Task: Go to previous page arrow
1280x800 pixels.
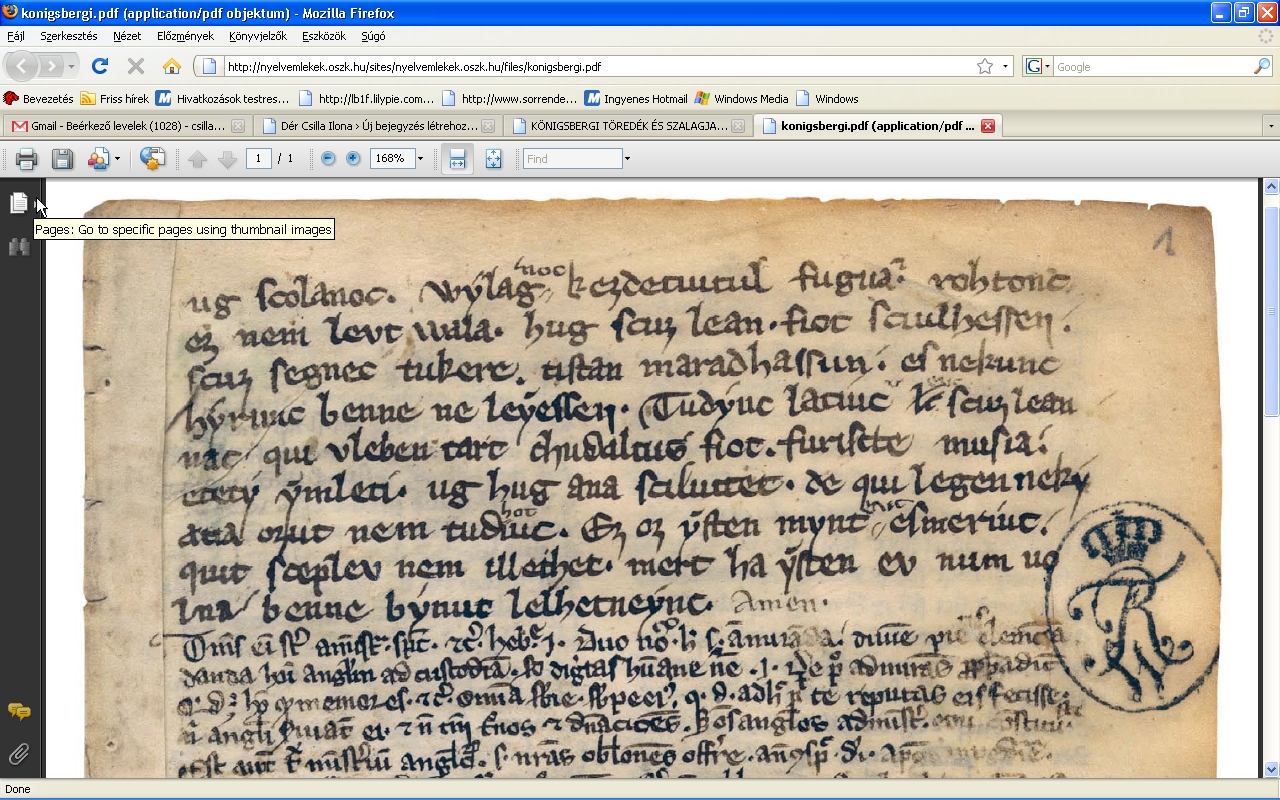Action: (x=198, y=159)
